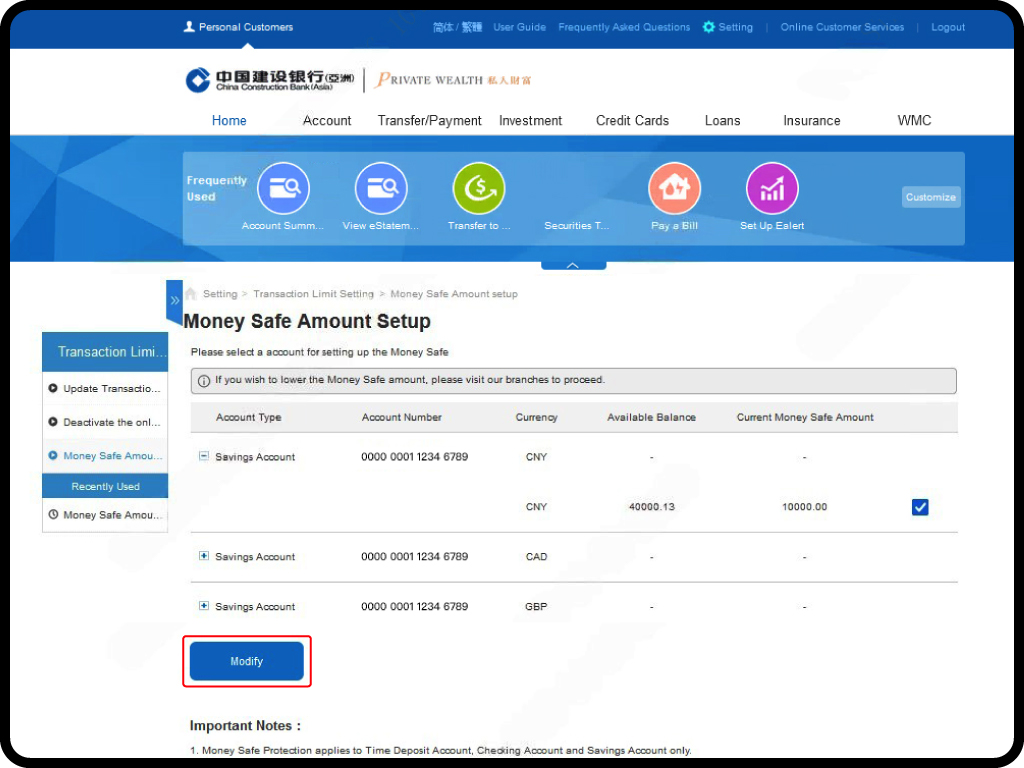Image resolution: width=1024 pixels, height=768 pixels.
Task: Click the View eStatement shortcut icon
Action: pos(381,188)
